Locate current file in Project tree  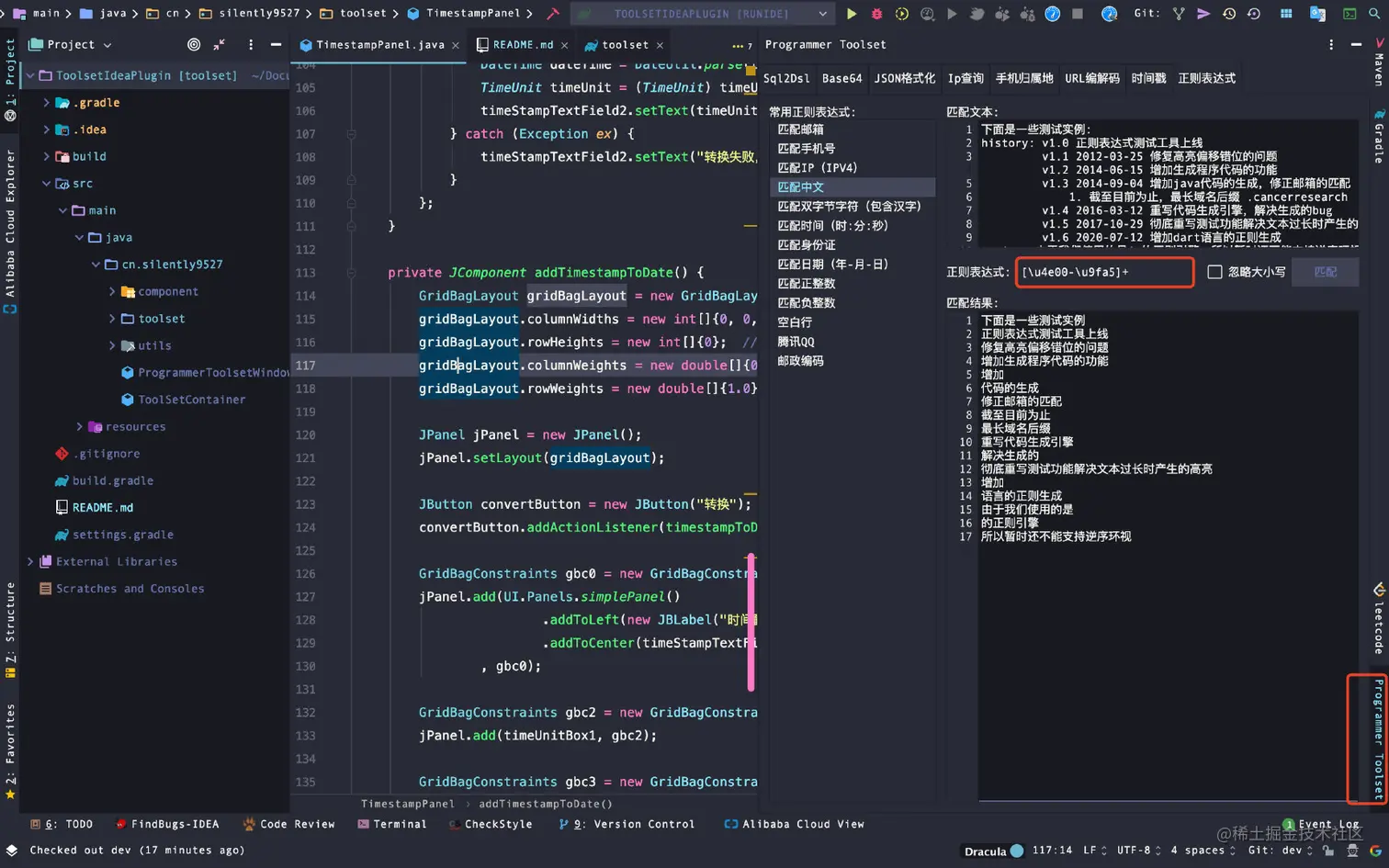(194, 44)
